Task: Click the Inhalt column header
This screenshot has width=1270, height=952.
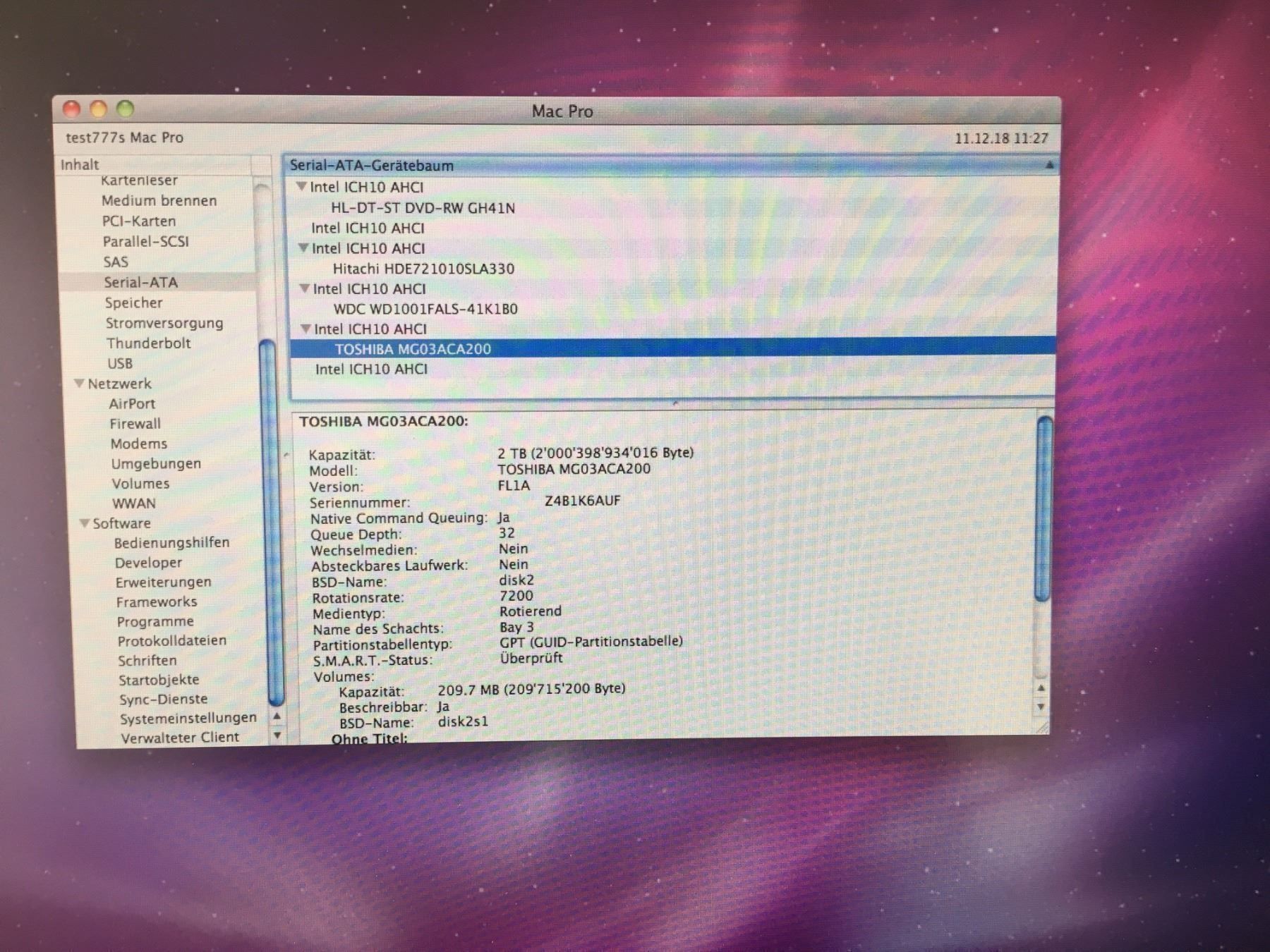Action: tap(153, 165)
